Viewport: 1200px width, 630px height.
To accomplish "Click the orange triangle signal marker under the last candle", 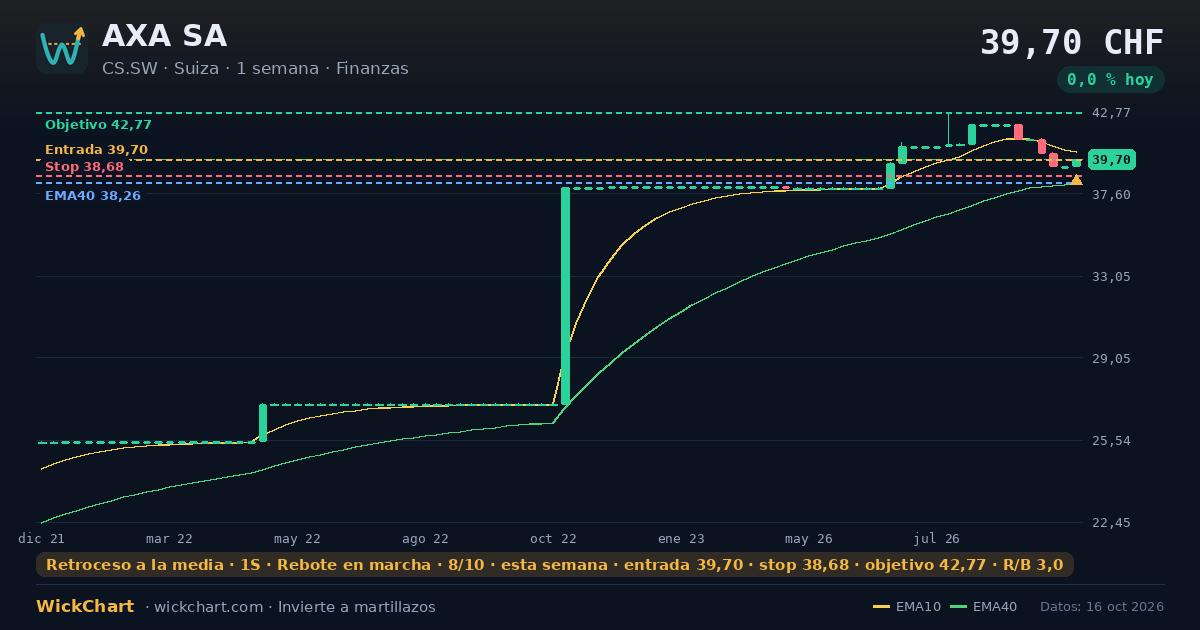I will click(x=1076, y=180).
